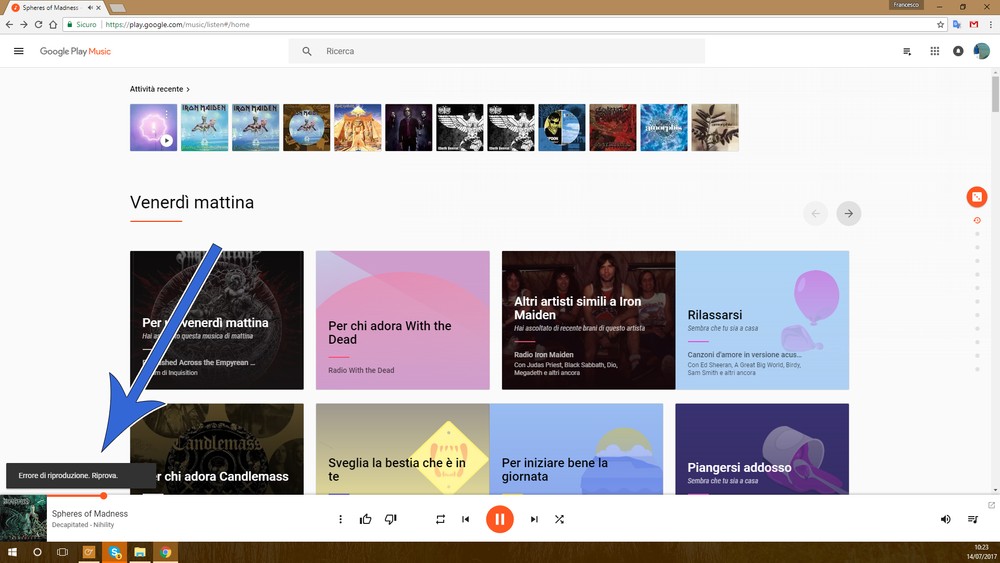
Task: Open the Powerslave album thumbnail
Action: 358,128
